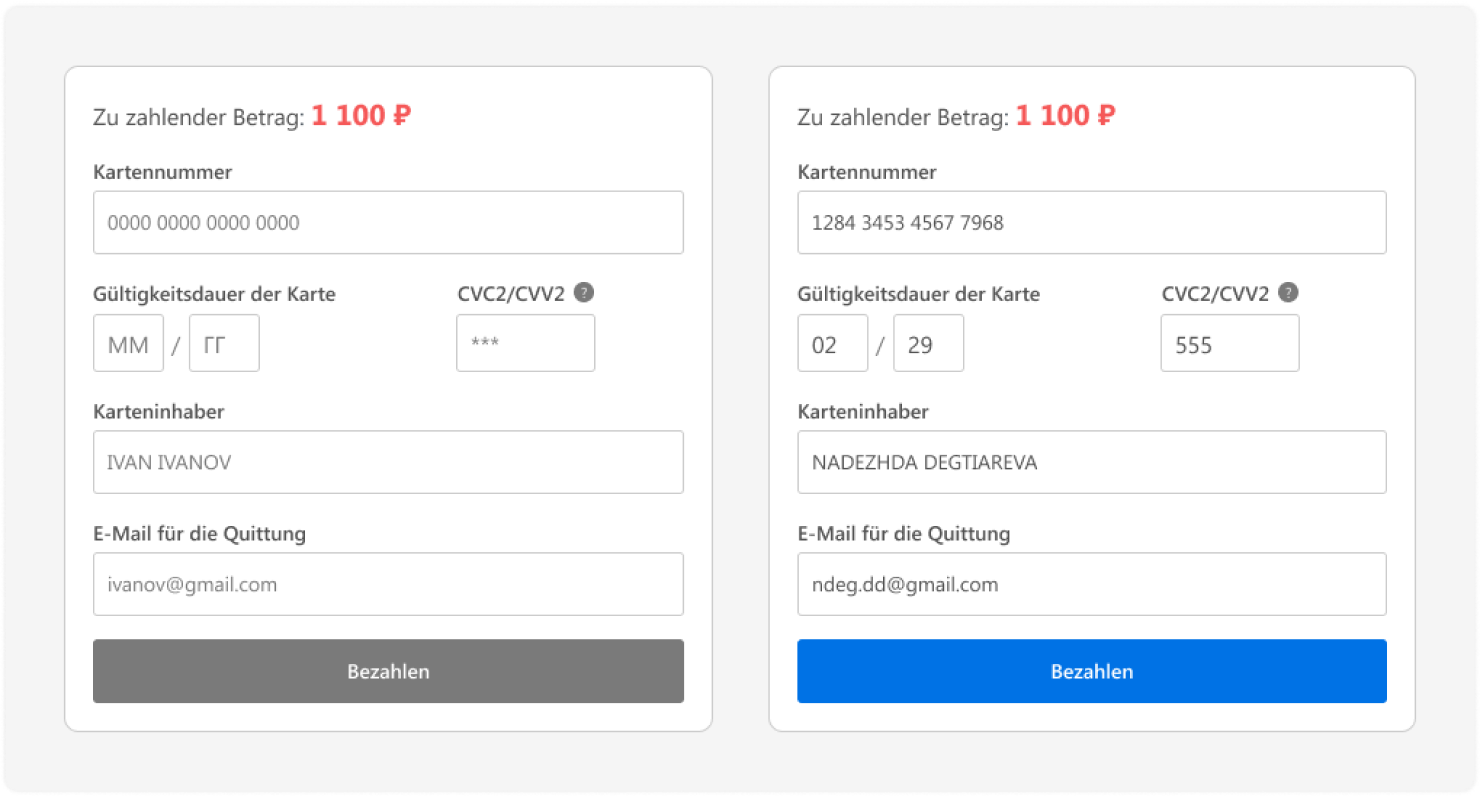Click the CVC2/CVV2 help icon in filled form
Screen dimensions: 1480x796
click(1289, 293)
